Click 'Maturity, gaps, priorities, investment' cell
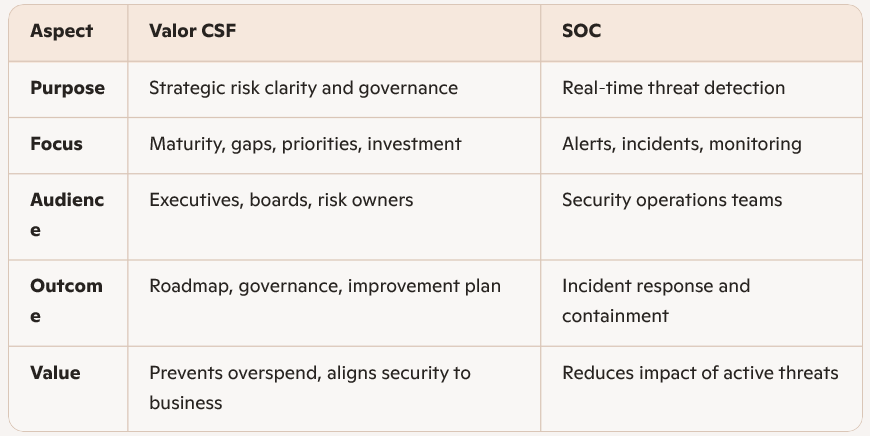 pos(305,144)
